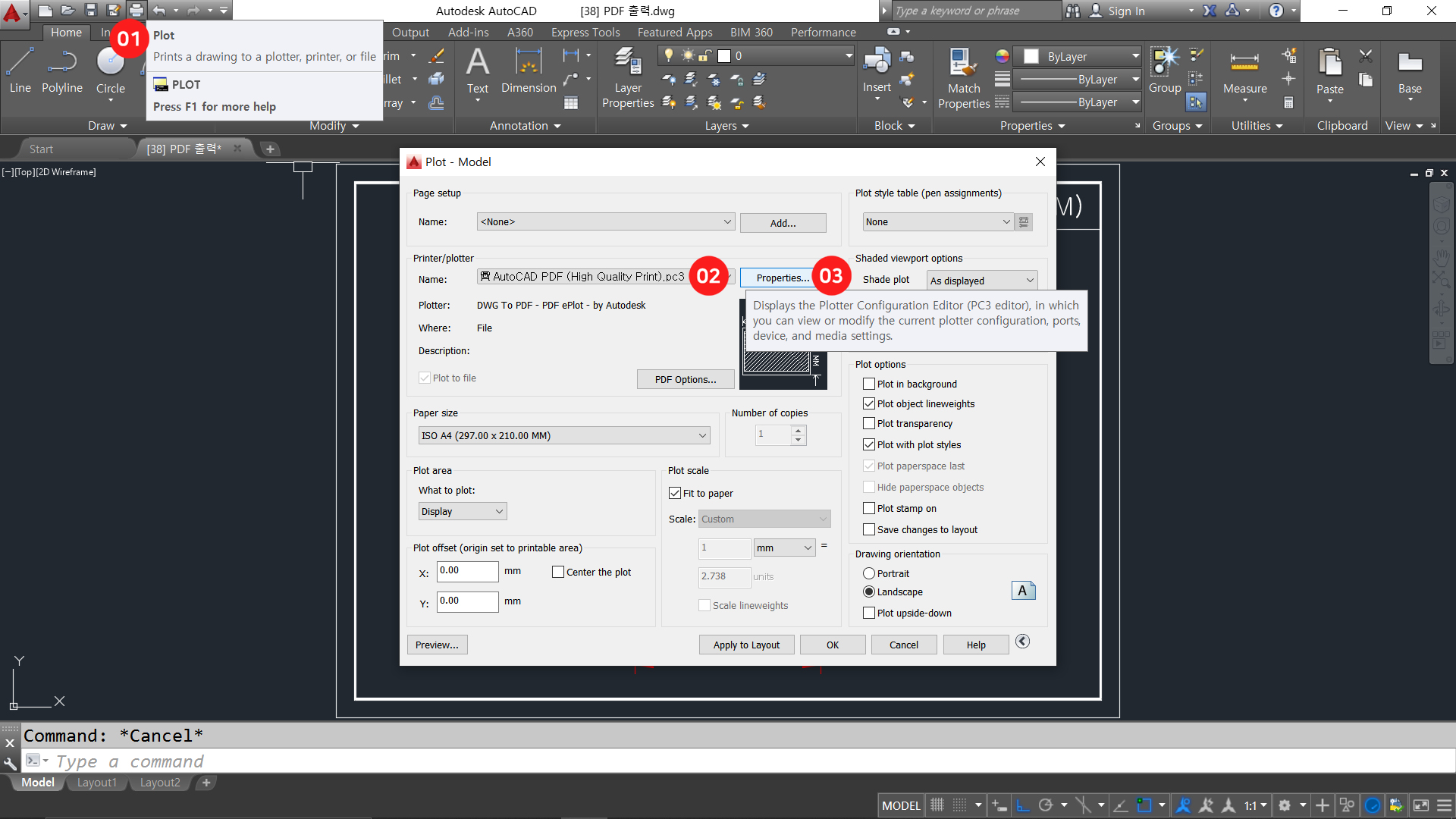This screenshot has height=819, width=1456.
Task: Open the Shade plot dropdown
Action: [x=982, y=281]
